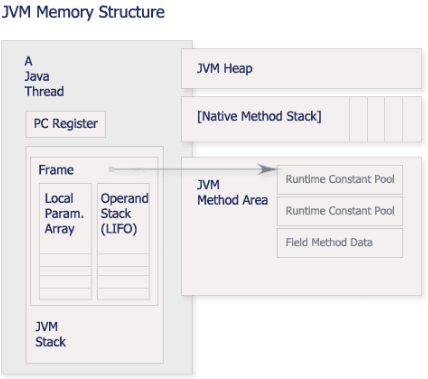Click the Local Param. Array column
The width and height of the screenshot is (428, 379).
65,241
